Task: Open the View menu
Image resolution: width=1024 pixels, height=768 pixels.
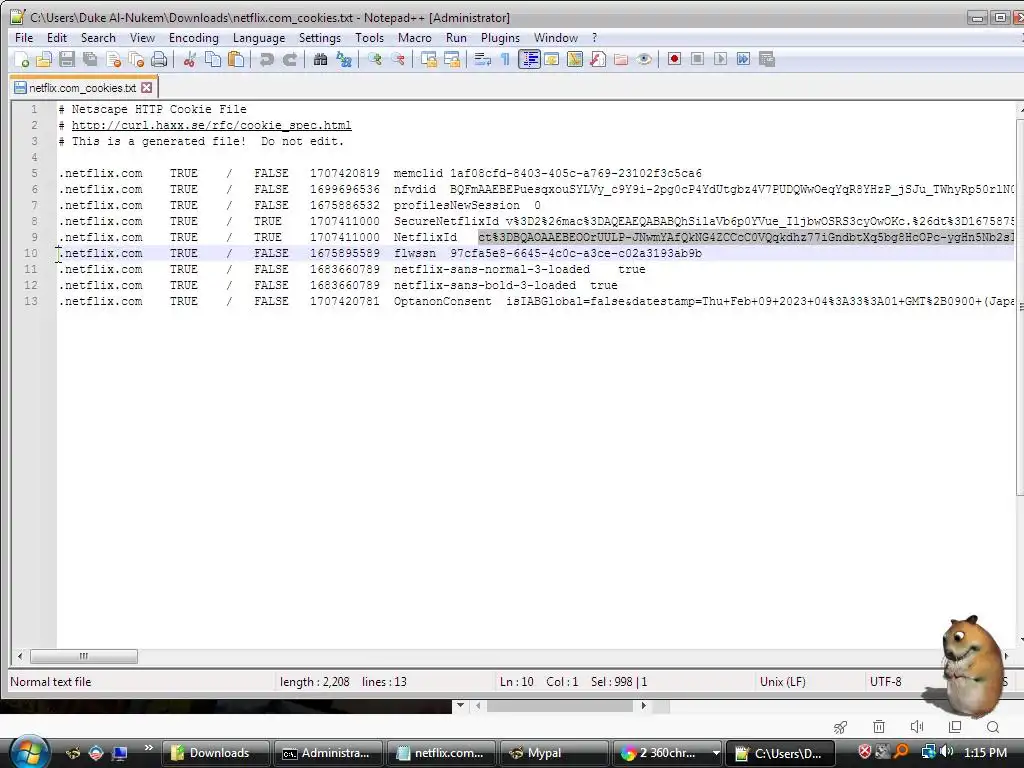Action: [142, 38]
